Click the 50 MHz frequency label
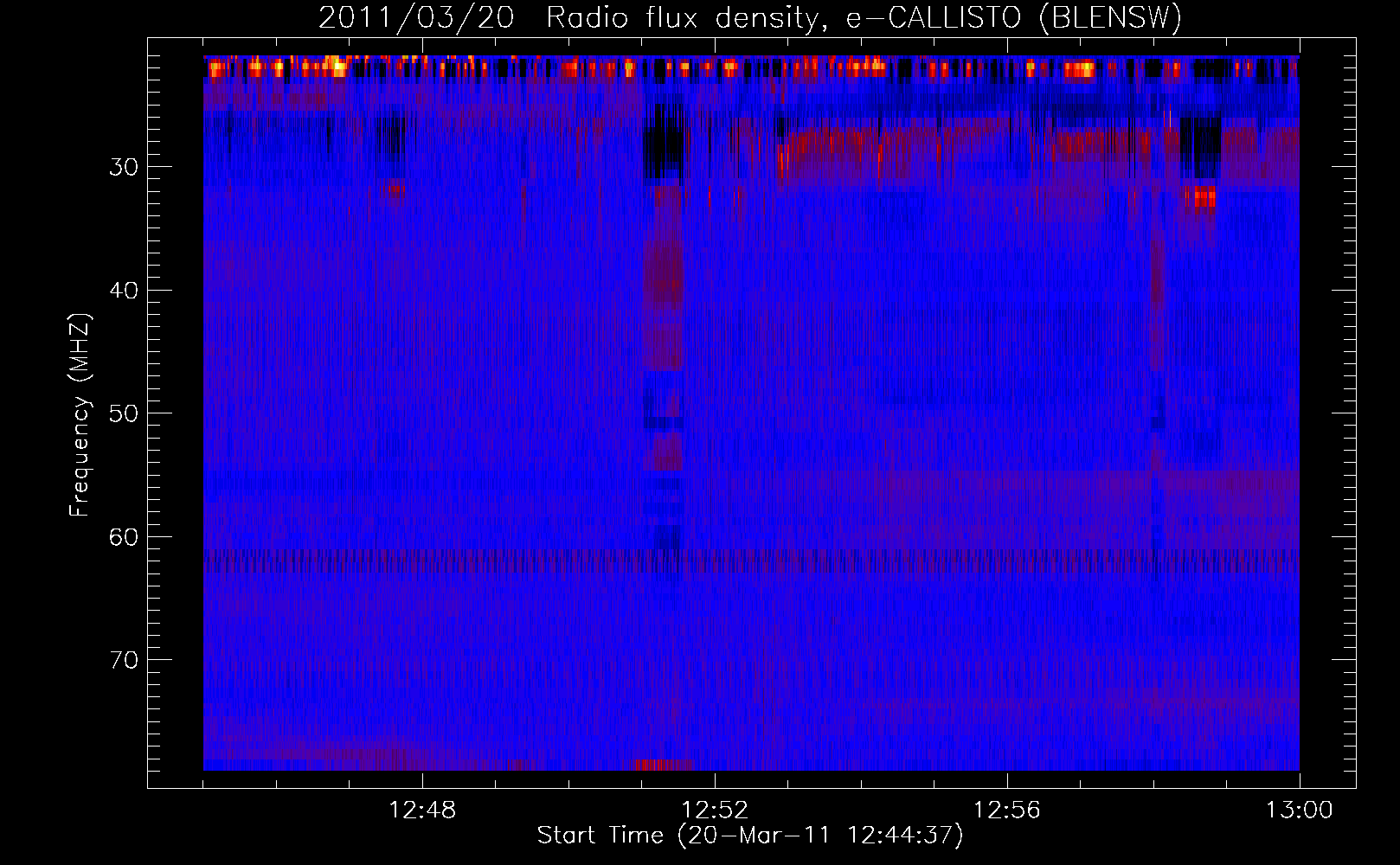Image resolution: width=1400 pixels, height=865 pixels. click(124, 413)
